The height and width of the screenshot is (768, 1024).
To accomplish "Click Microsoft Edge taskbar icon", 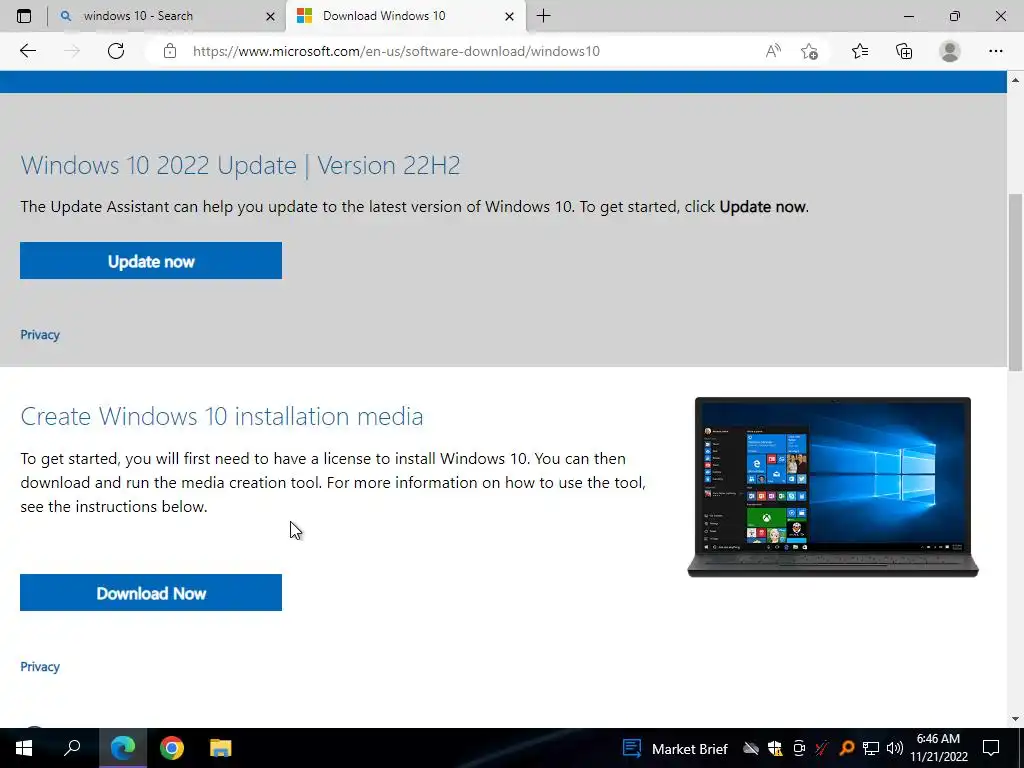I will pyautogui.click(x=123, y=748).
